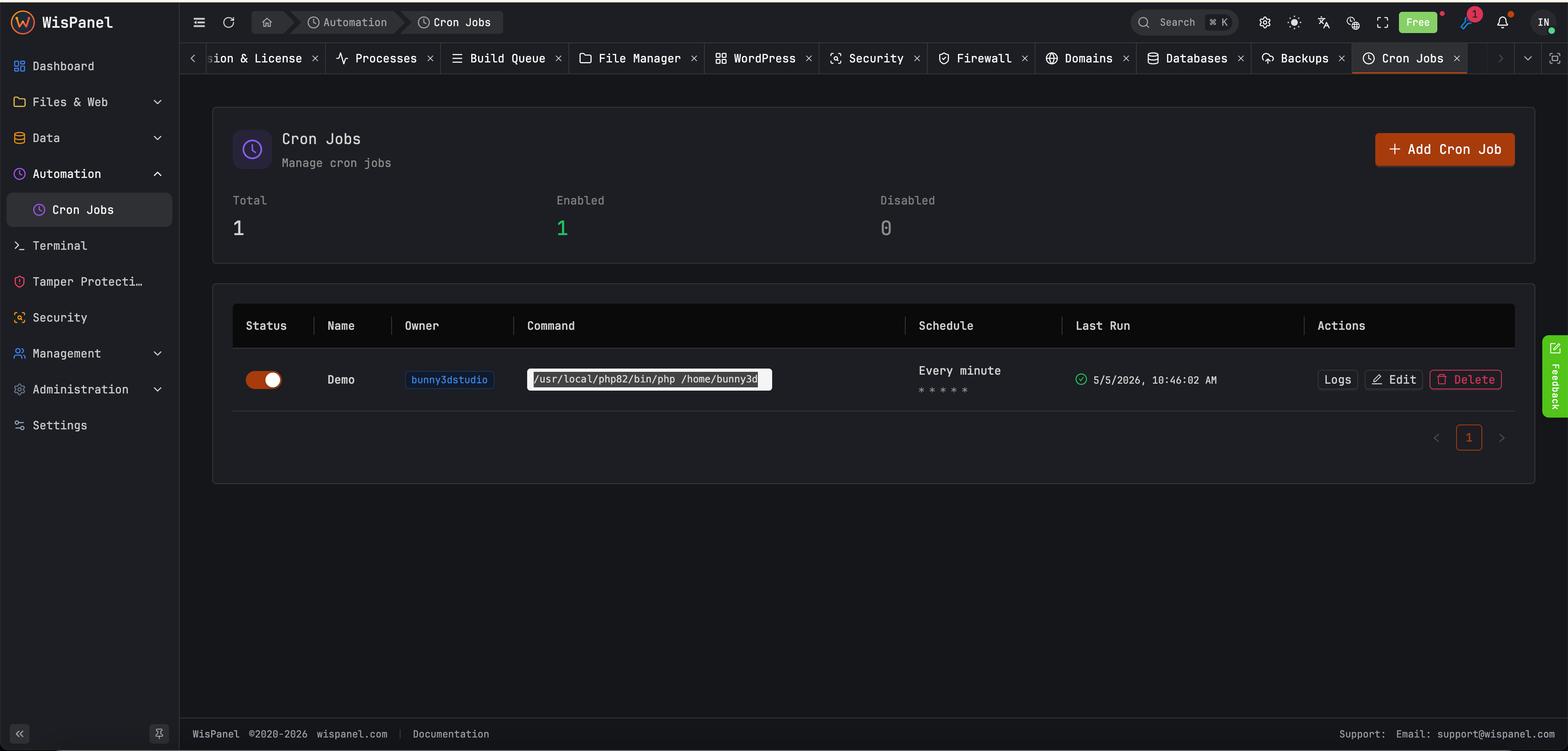
Task: Click the Automation breadcrumb
Action: pos(347,22)
